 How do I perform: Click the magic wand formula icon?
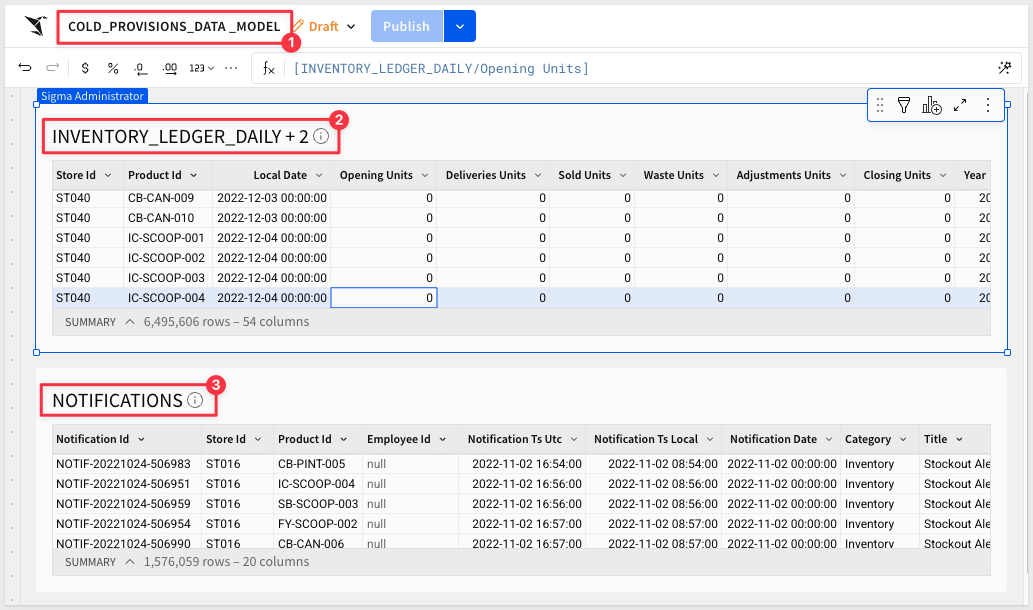pyautogui.click(x=1004, y=68)
